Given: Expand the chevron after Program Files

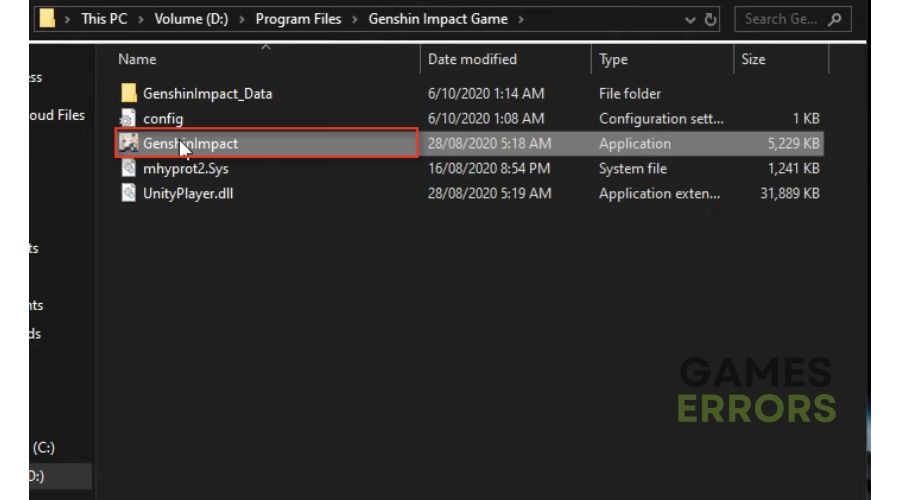Looking at the screenshot, I should [355, 20].
